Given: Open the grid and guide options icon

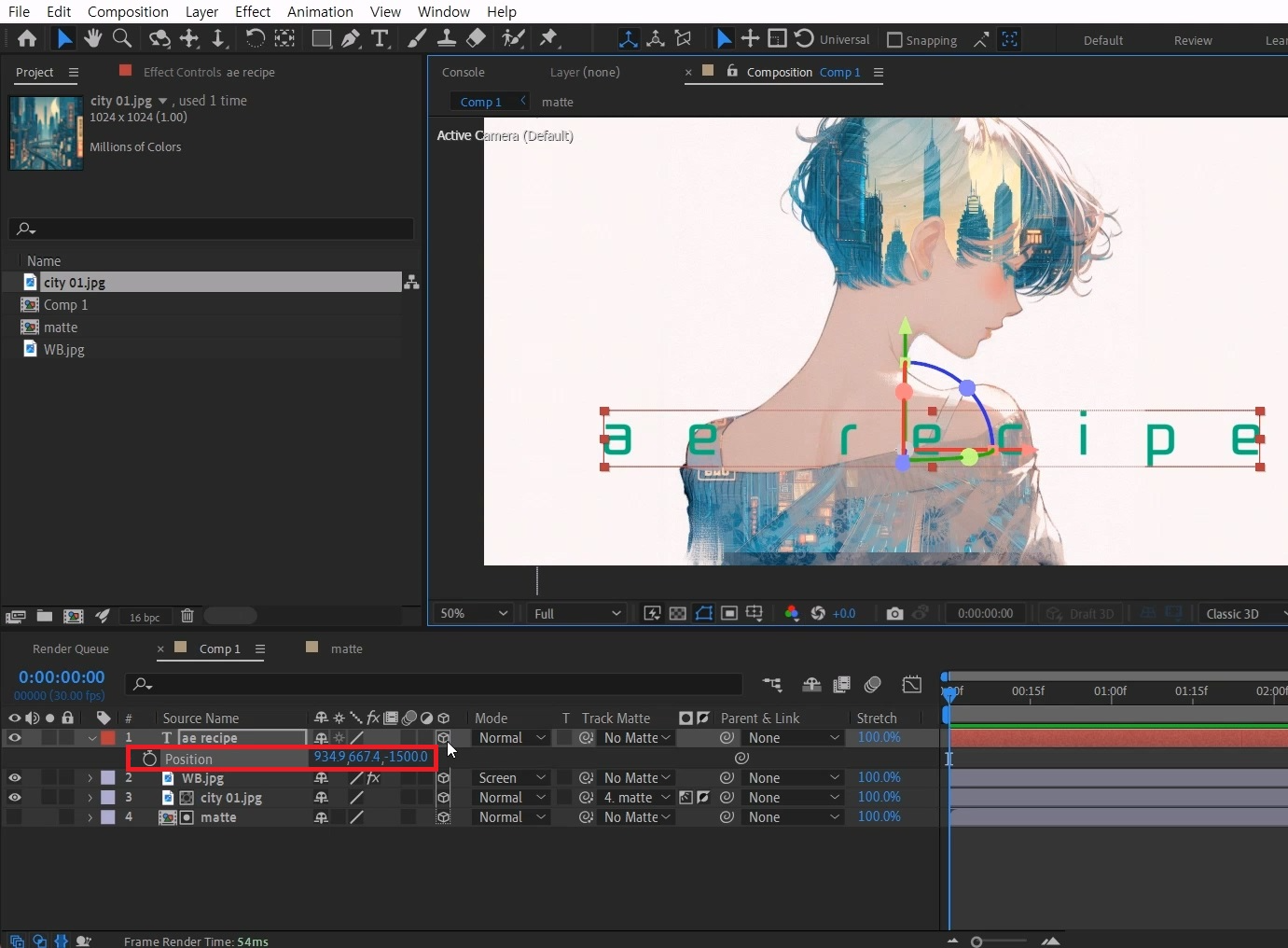Looking at the screenshot, I should (755, 613).
